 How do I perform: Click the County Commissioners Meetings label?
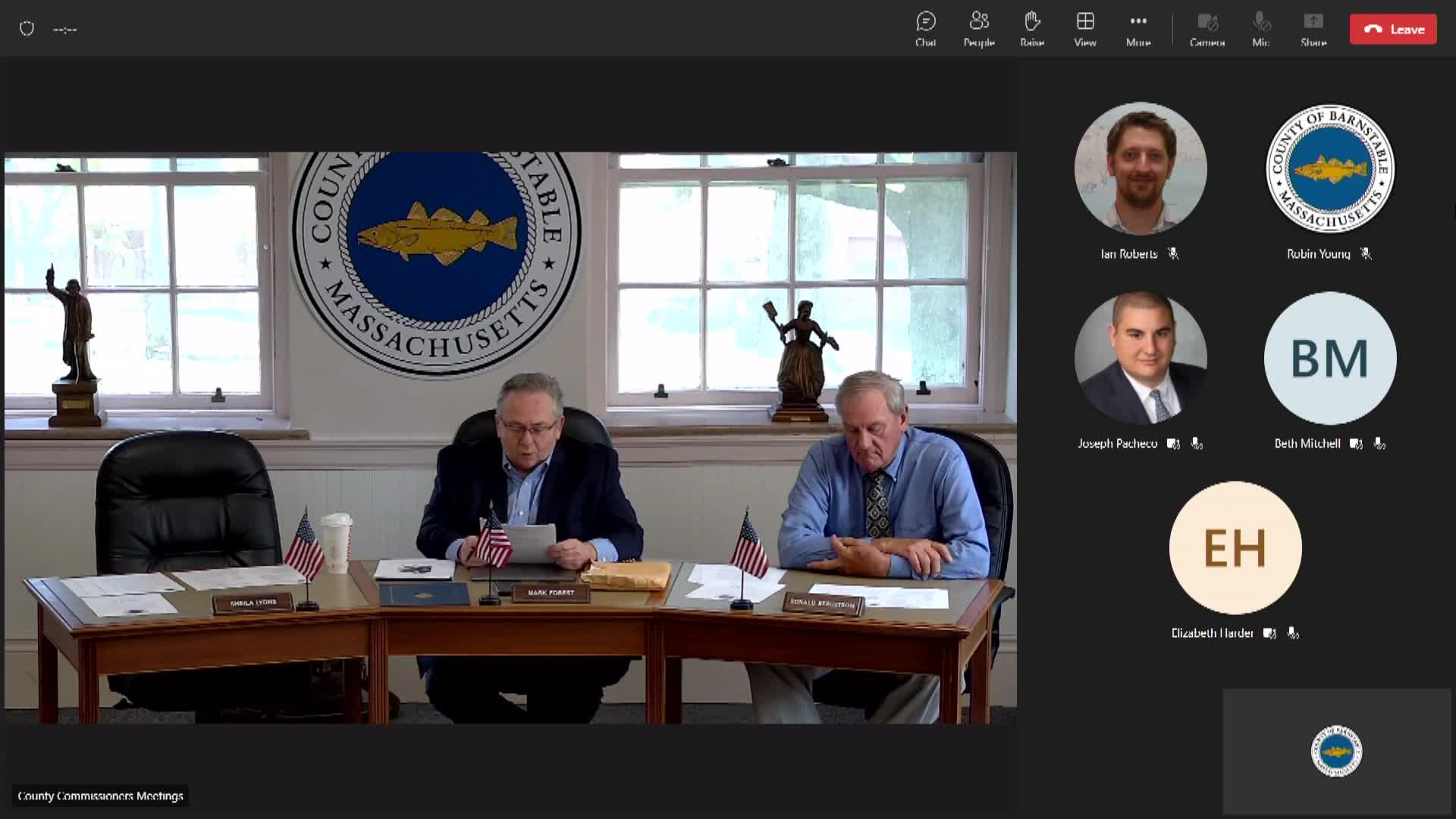[101, 796]
